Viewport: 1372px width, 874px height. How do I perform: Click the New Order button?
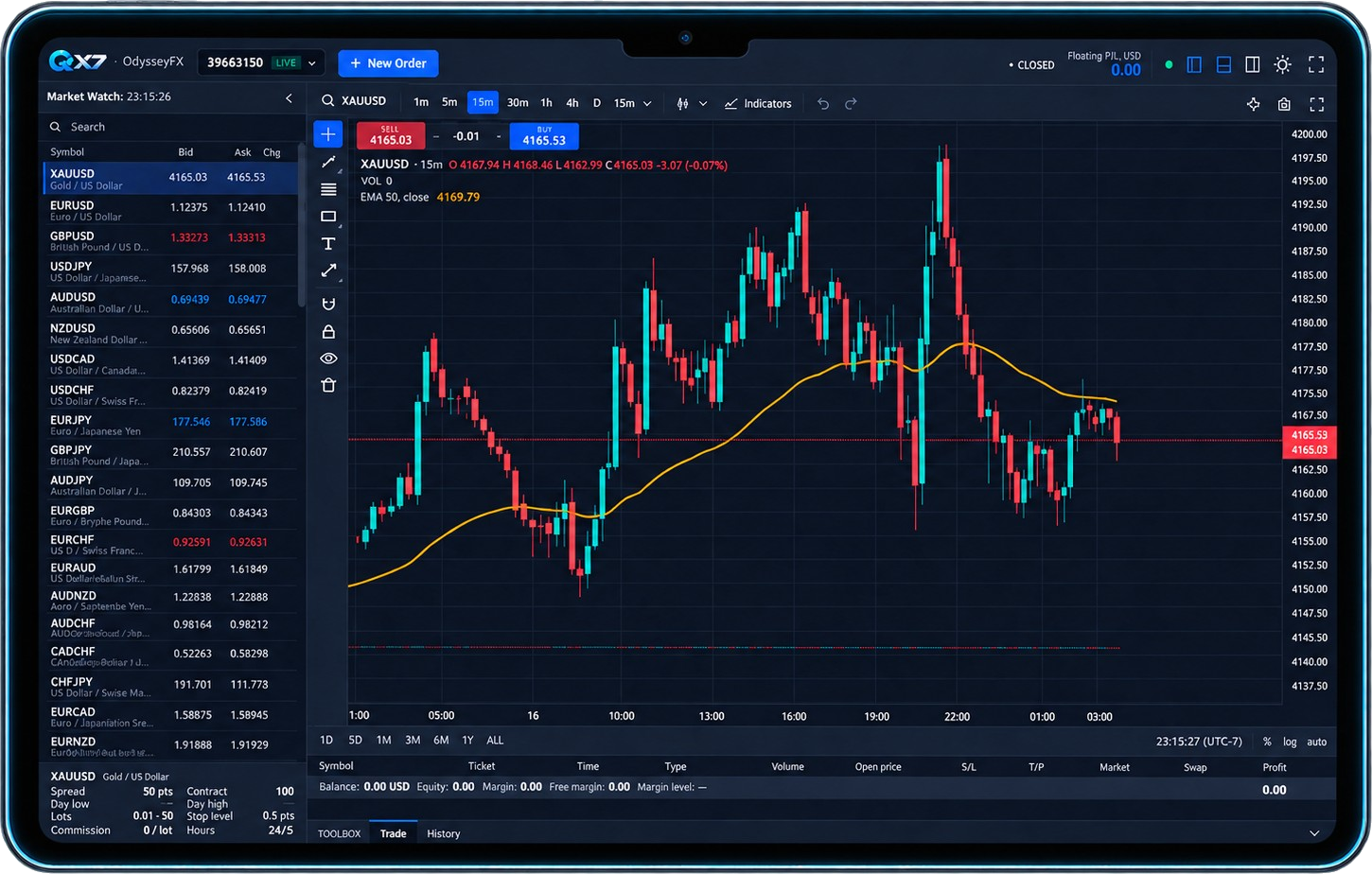pyautogui.click(x=388, y=63)
